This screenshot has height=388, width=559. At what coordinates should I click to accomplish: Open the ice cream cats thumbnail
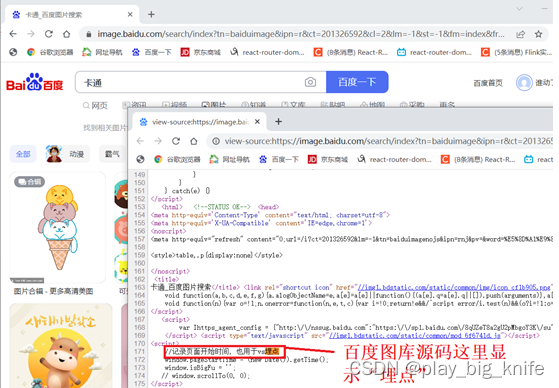pos(58,227)
